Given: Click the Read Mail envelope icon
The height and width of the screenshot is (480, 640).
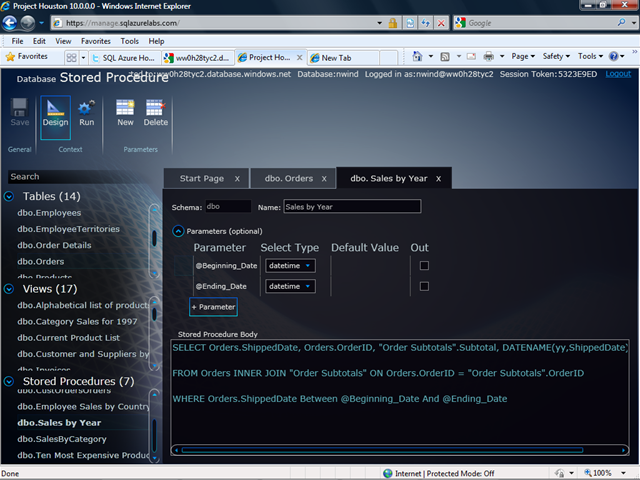Looking at the screenshot, I should coord(471,56).
